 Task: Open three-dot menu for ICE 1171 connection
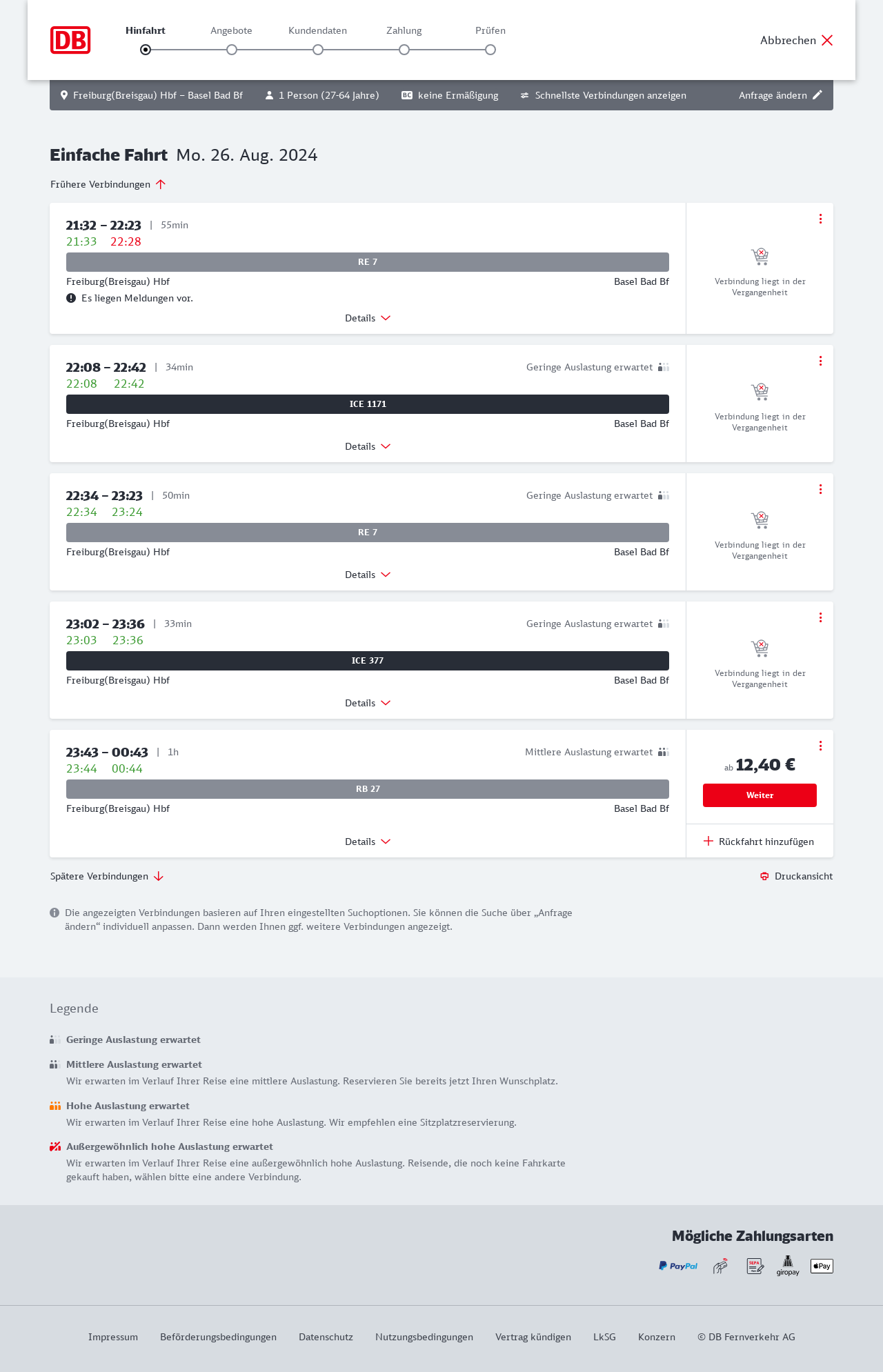tap(820, 361)
